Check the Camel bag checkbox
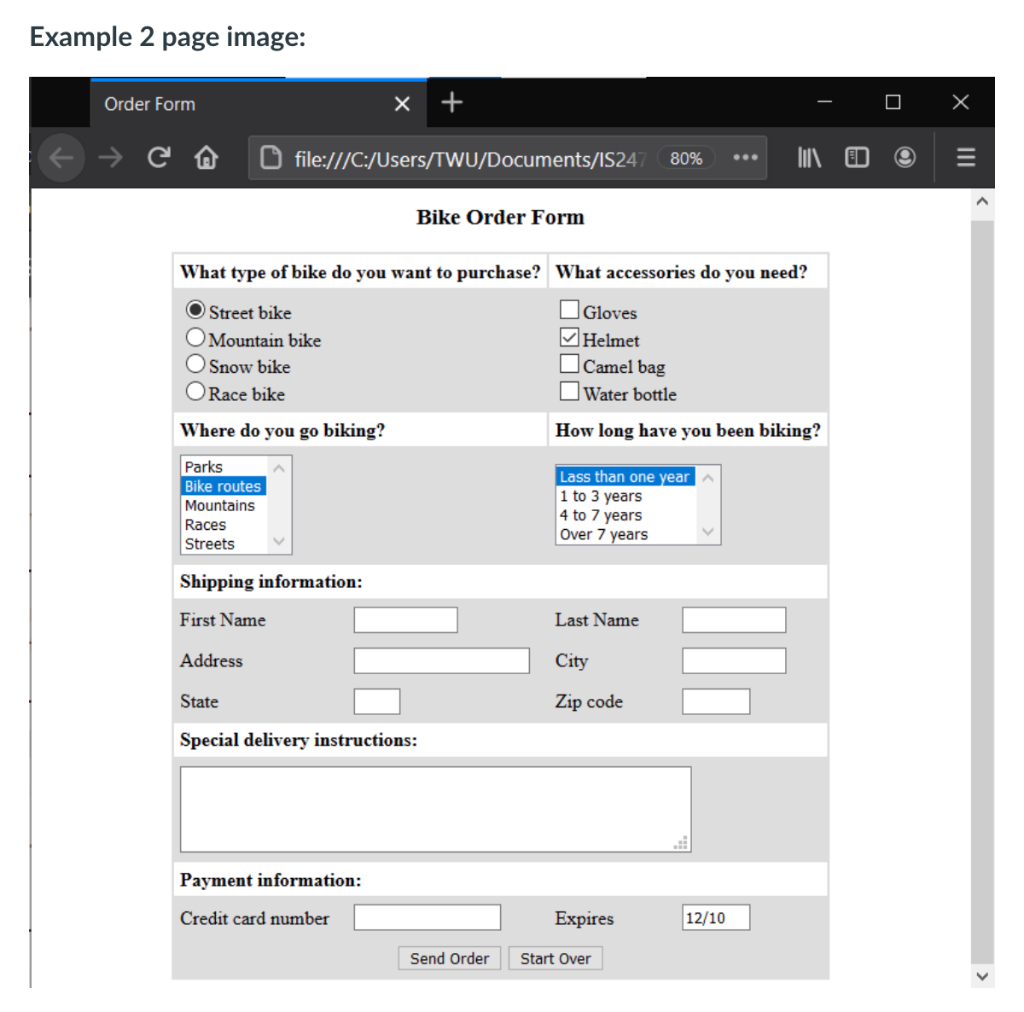Image resolution: width=1024 pixels, height=1012 pixels. click(569, 363)
